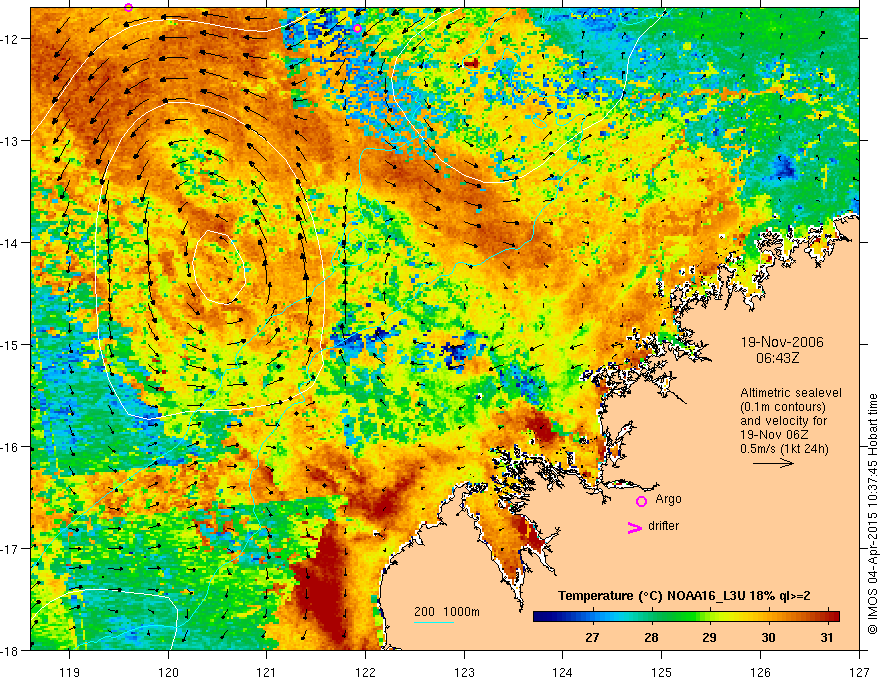This screenshot has height=680, width=880.
Task: Click the 'Argo' legend label
Action: [x=668, y=499]
